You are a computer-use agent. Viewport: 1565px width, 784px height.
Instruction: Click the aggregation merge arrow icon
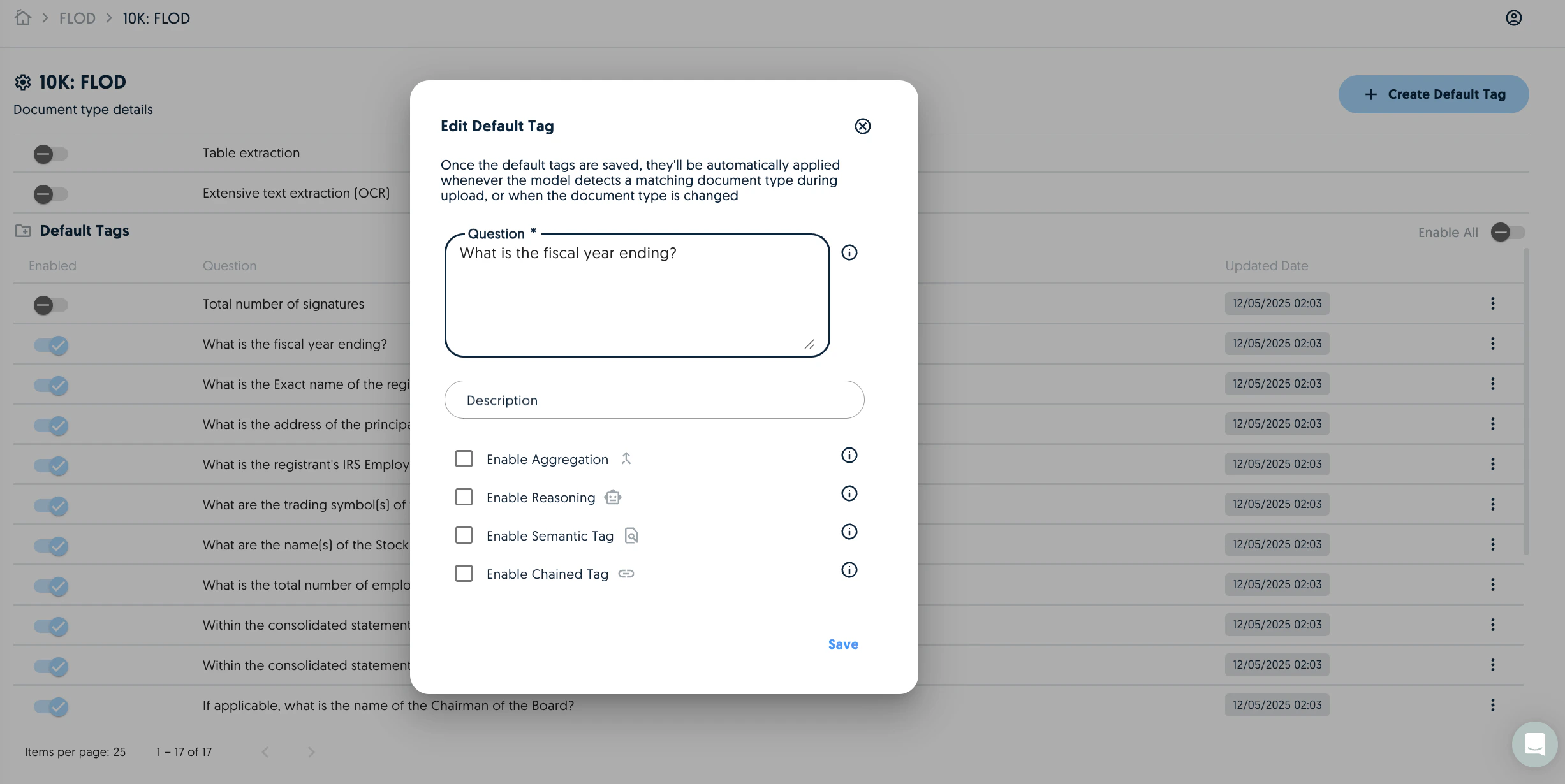tap(626, 458)
